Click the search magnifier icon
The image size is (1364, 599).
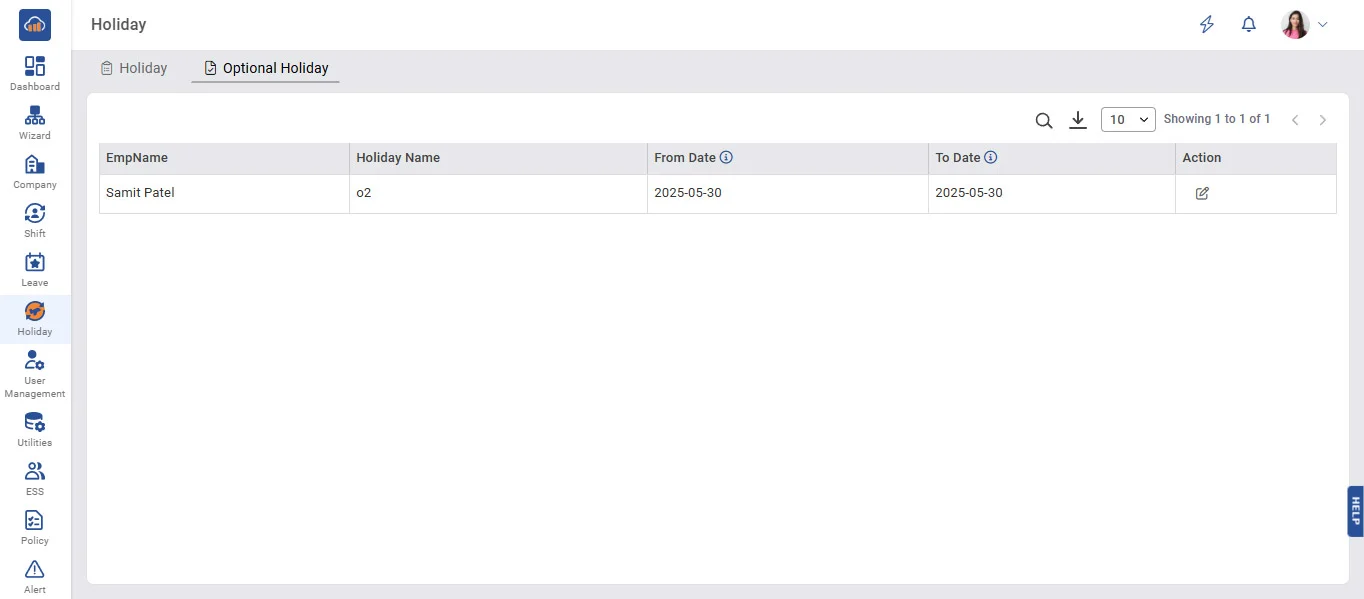click(x=1043, y=120)
